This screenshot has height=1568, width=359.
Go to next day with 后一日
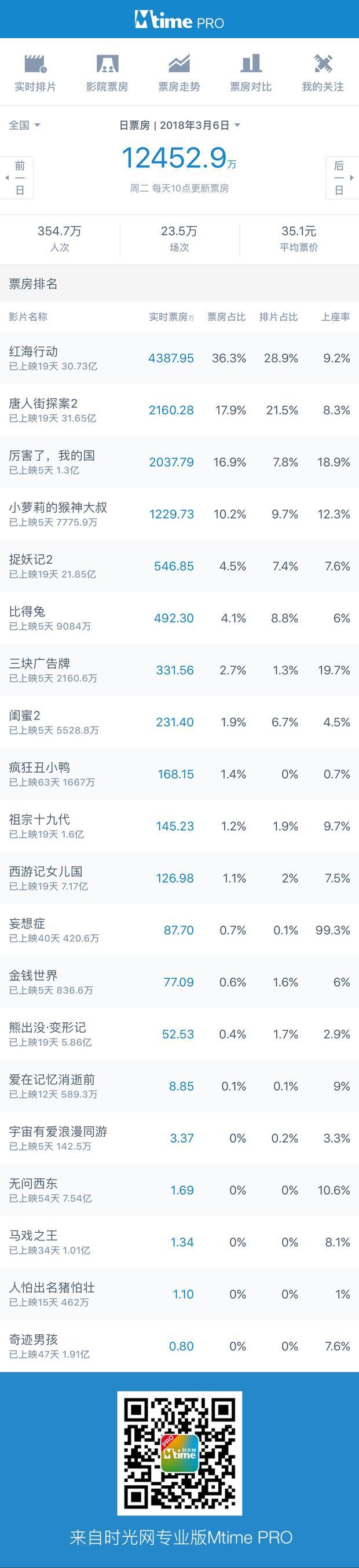[342, 178]
